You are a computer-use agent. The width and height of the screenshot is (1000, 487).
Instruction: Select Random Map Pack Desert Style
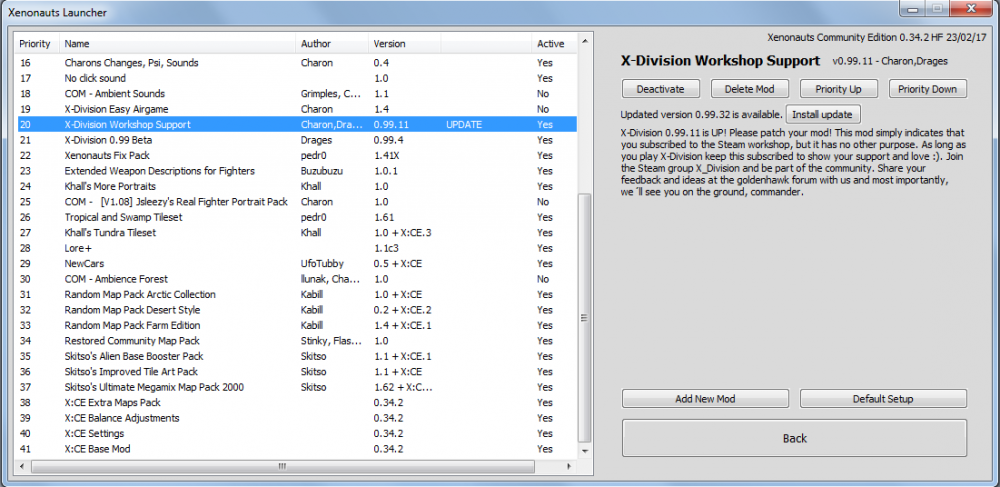(x=297, y=310)
